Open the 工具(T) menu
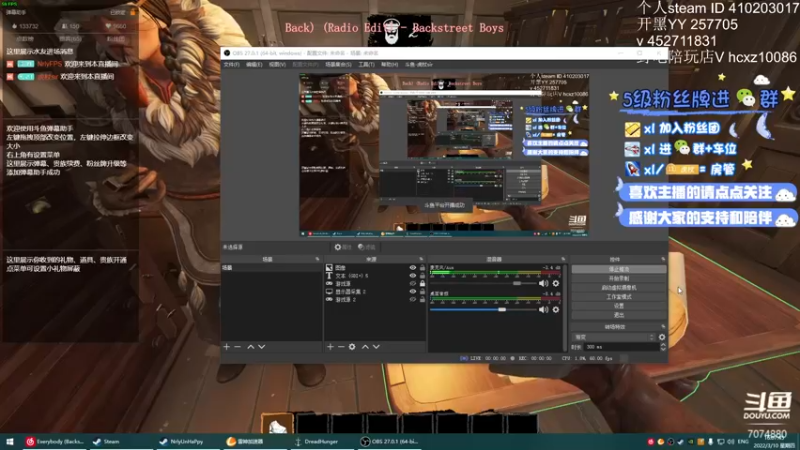800x450 pixels. pyautogui.click(x=366, y=65)
